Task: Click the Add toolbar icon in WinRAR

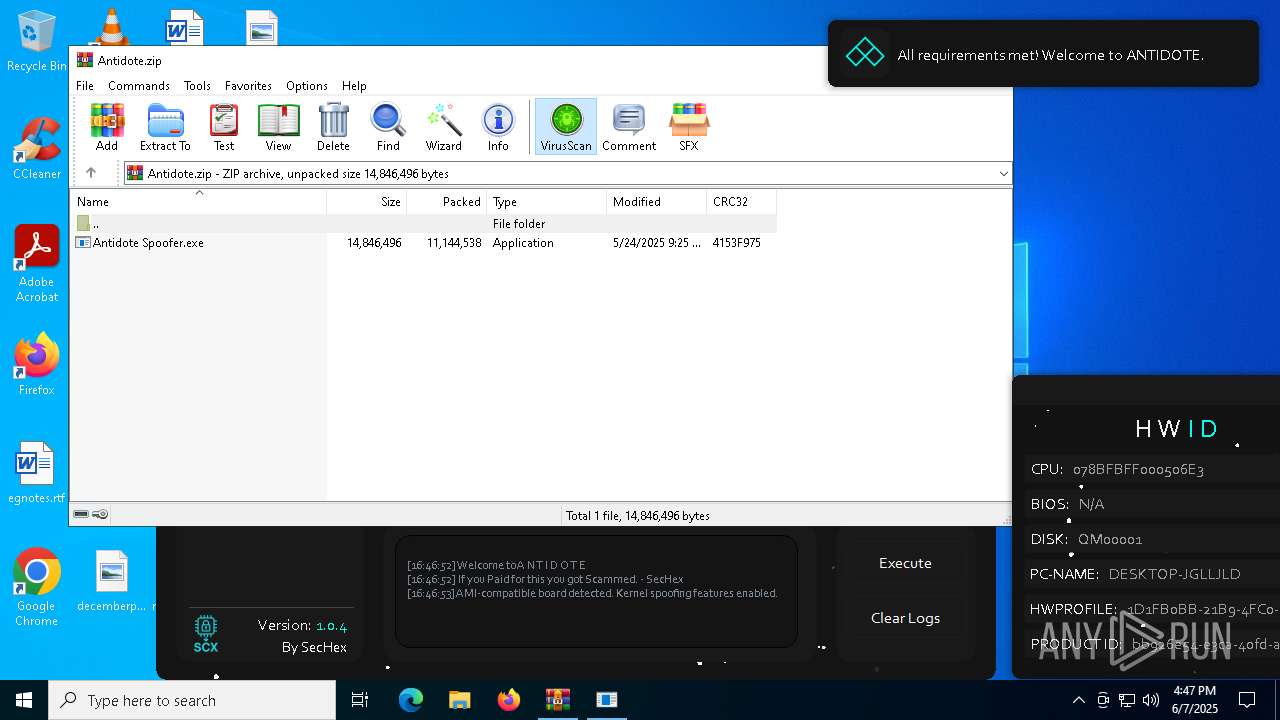Action: coord(107,127)
